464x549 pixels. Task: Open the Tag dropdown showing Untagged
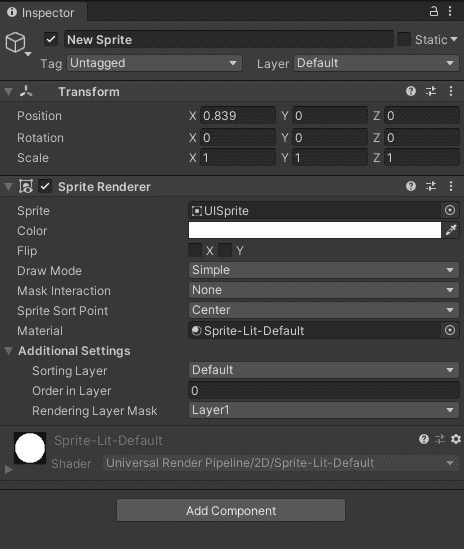tap(154, 63)
